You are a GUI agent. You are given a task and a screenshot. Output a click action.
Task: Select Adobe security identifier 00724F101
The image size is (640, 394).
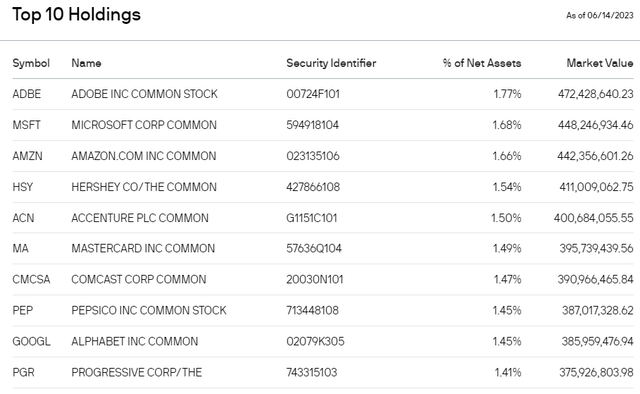[313, 94]
